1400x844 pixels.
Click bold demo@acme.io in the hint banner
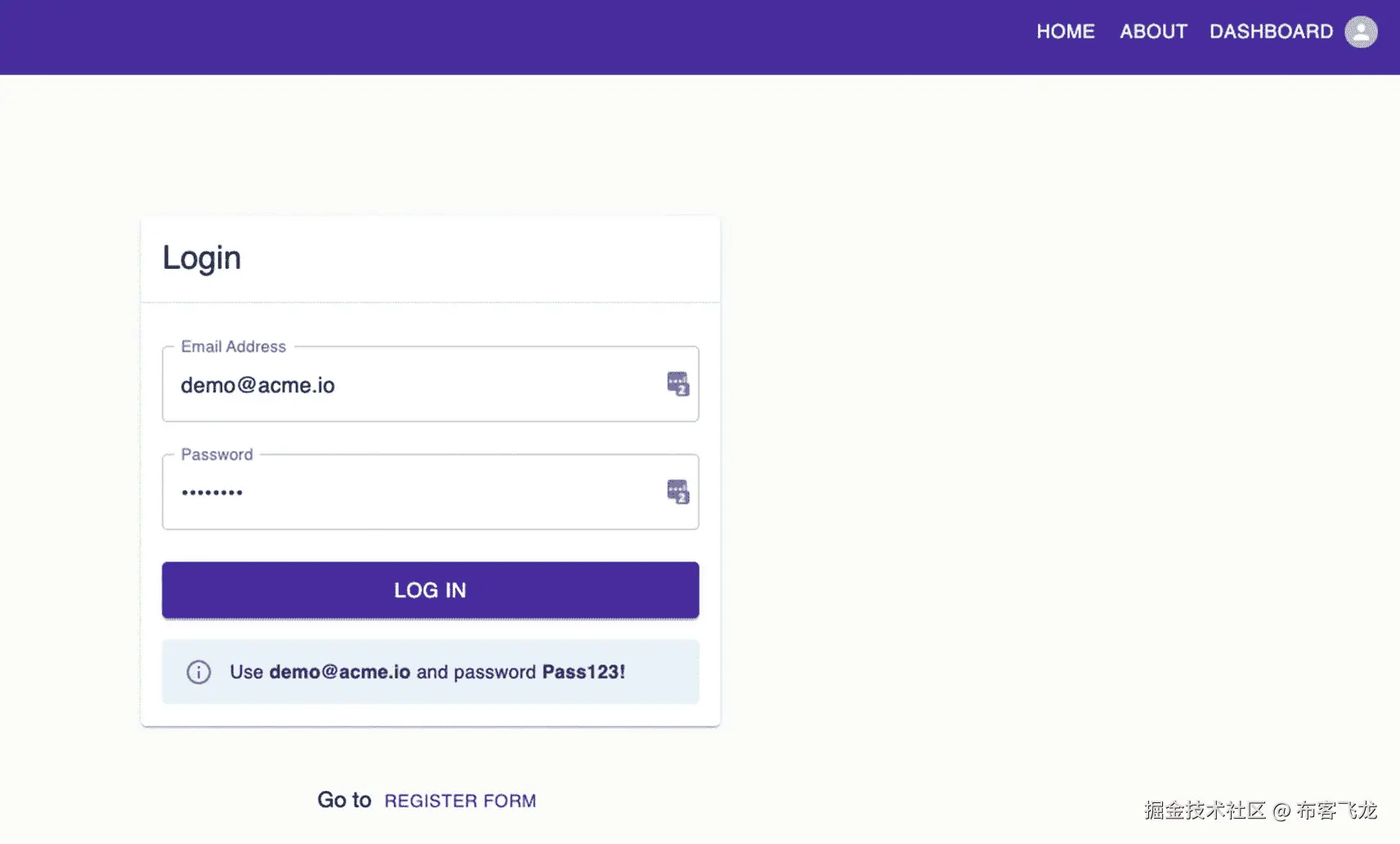(x=339, y=672)
